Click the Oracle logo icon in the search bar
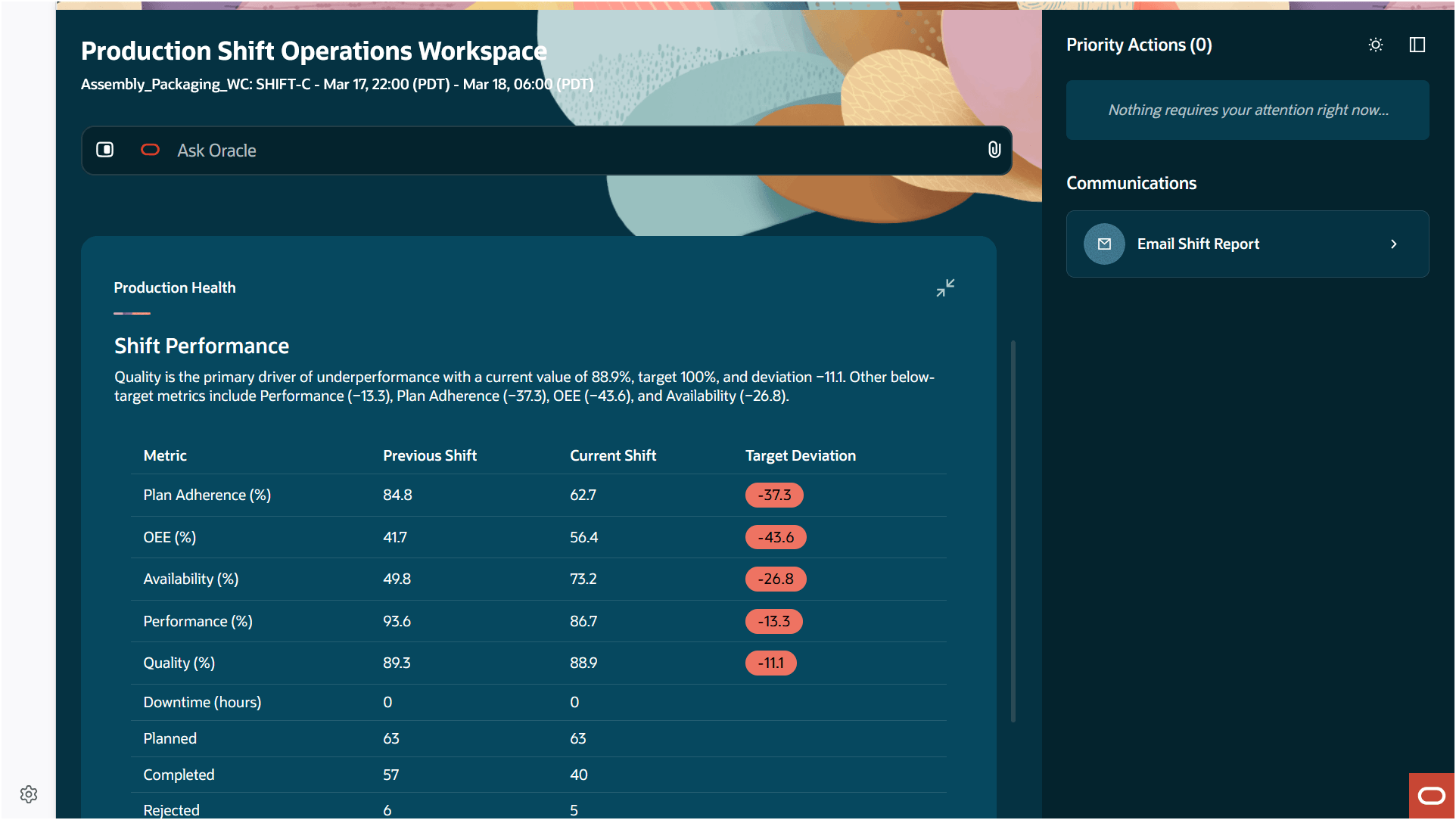This screenshot has height=820, width=1456. pyautogui.click(x=151, y=150)
